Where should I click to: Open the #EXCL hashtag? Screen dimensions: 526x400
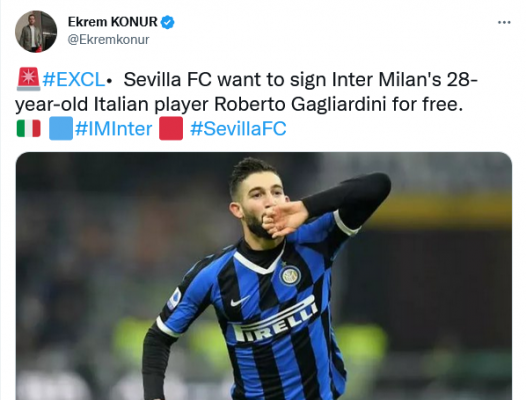74,80
